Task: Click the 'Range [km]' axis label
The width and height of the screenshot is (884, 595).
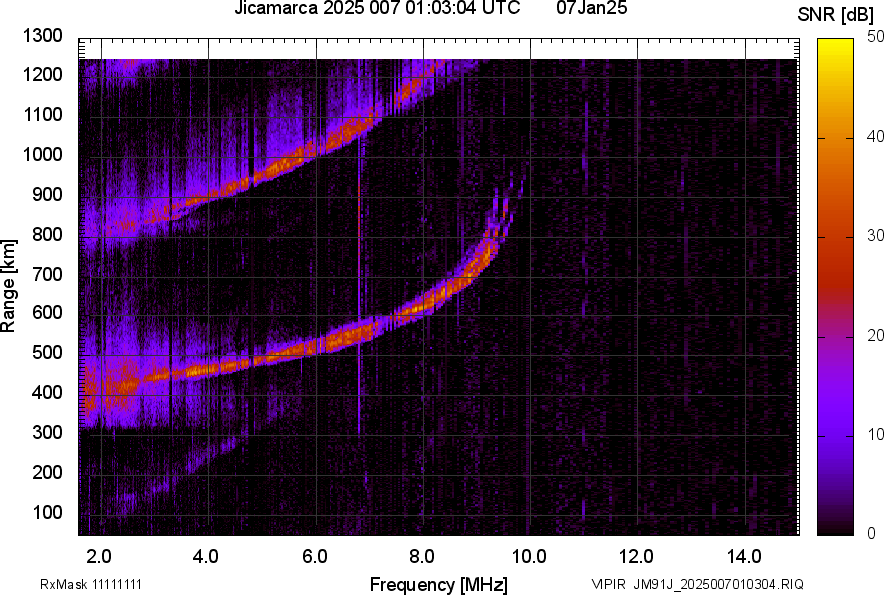Action: pyautogui.click(x=8, y=286)
